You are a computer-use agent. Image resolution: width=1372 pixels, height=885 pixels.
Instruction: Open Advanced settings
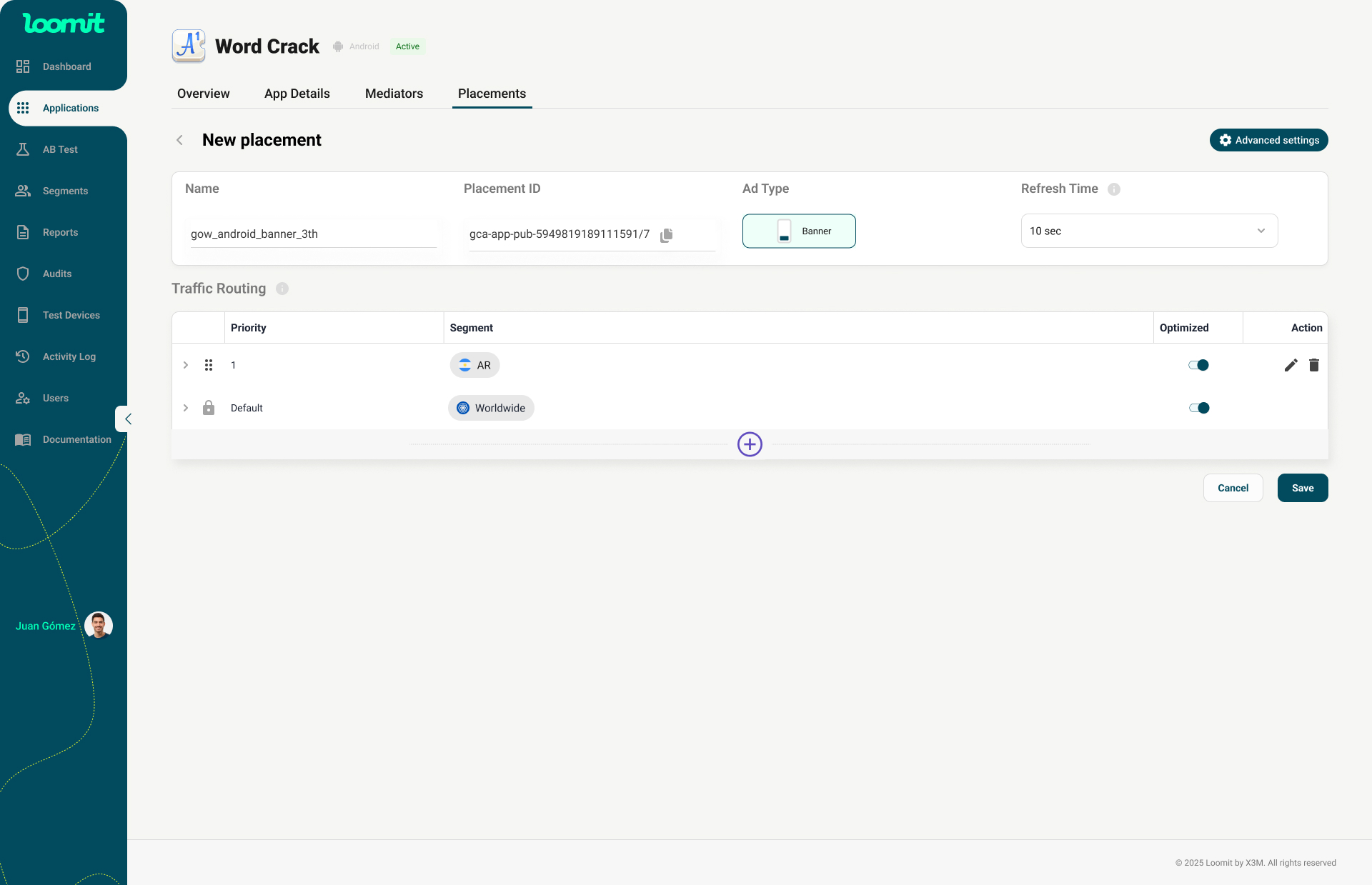pyautogui.click(x=1268, y=140)
